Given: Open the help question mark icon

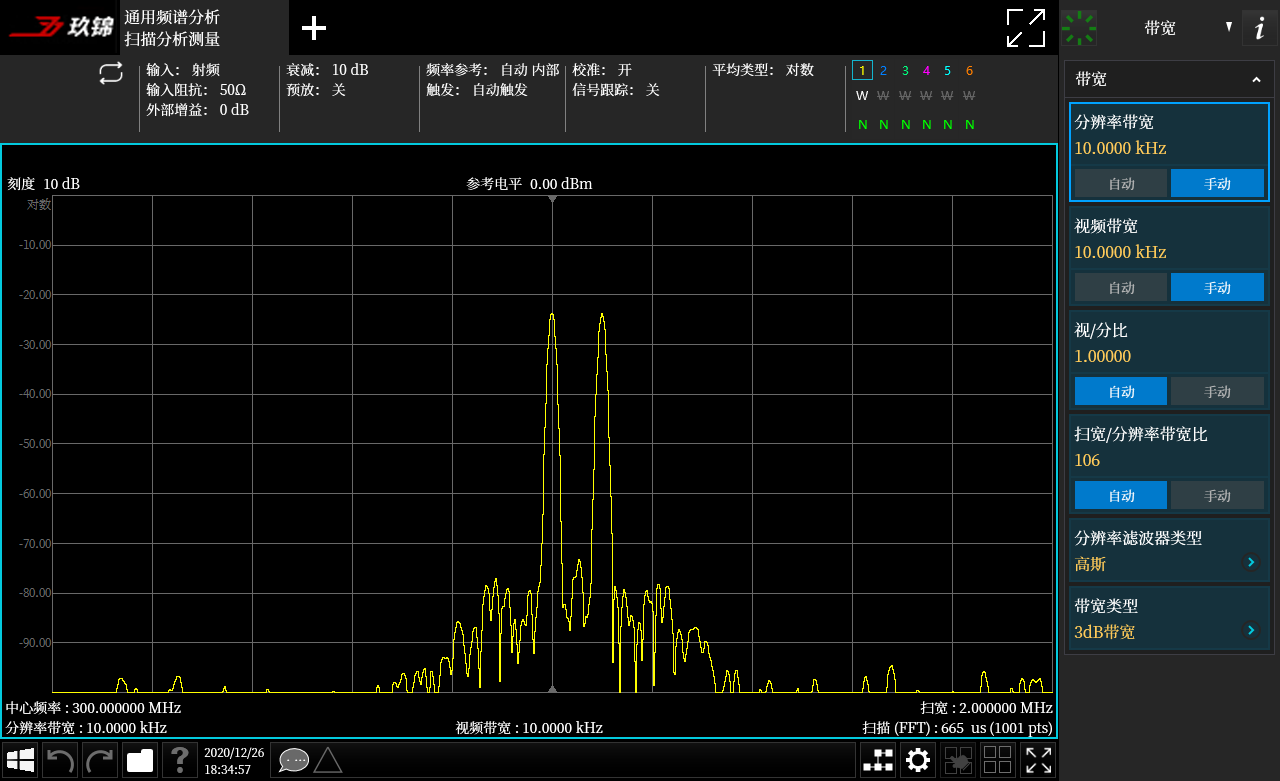Looking at the screenshot, I should click(179, 761).
